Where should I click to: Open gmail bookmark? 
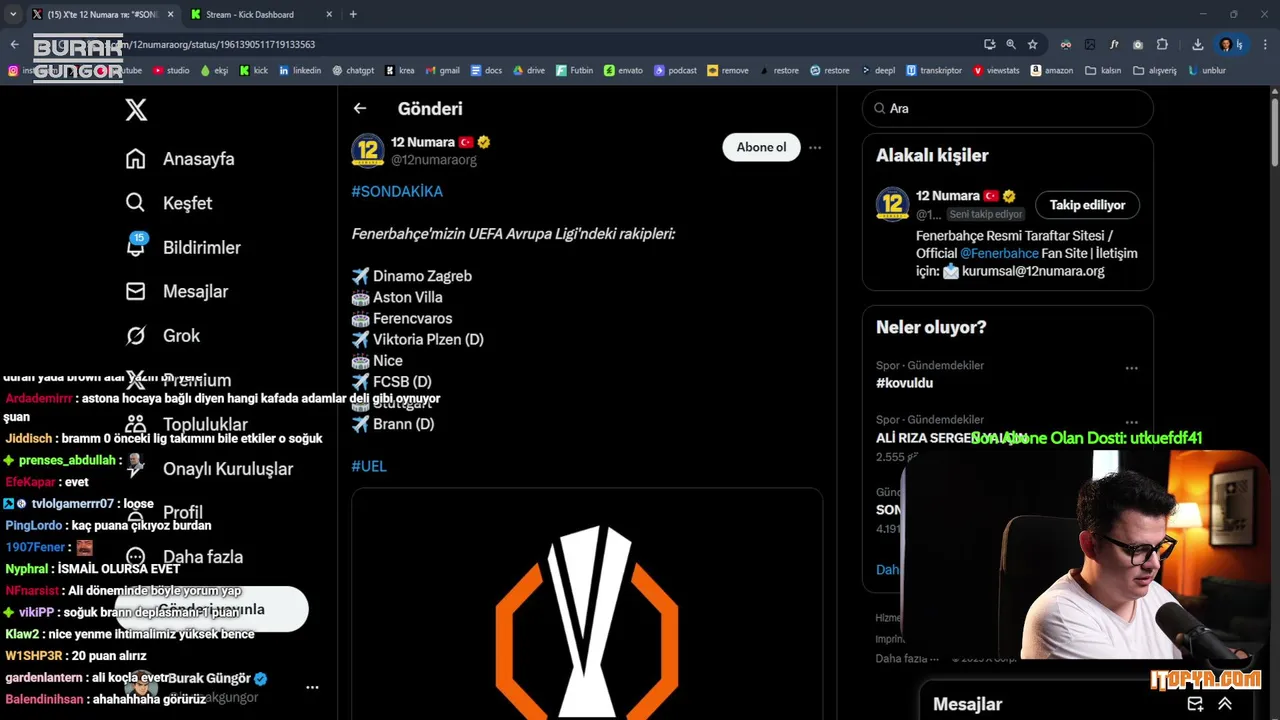(x=442, y=71)
